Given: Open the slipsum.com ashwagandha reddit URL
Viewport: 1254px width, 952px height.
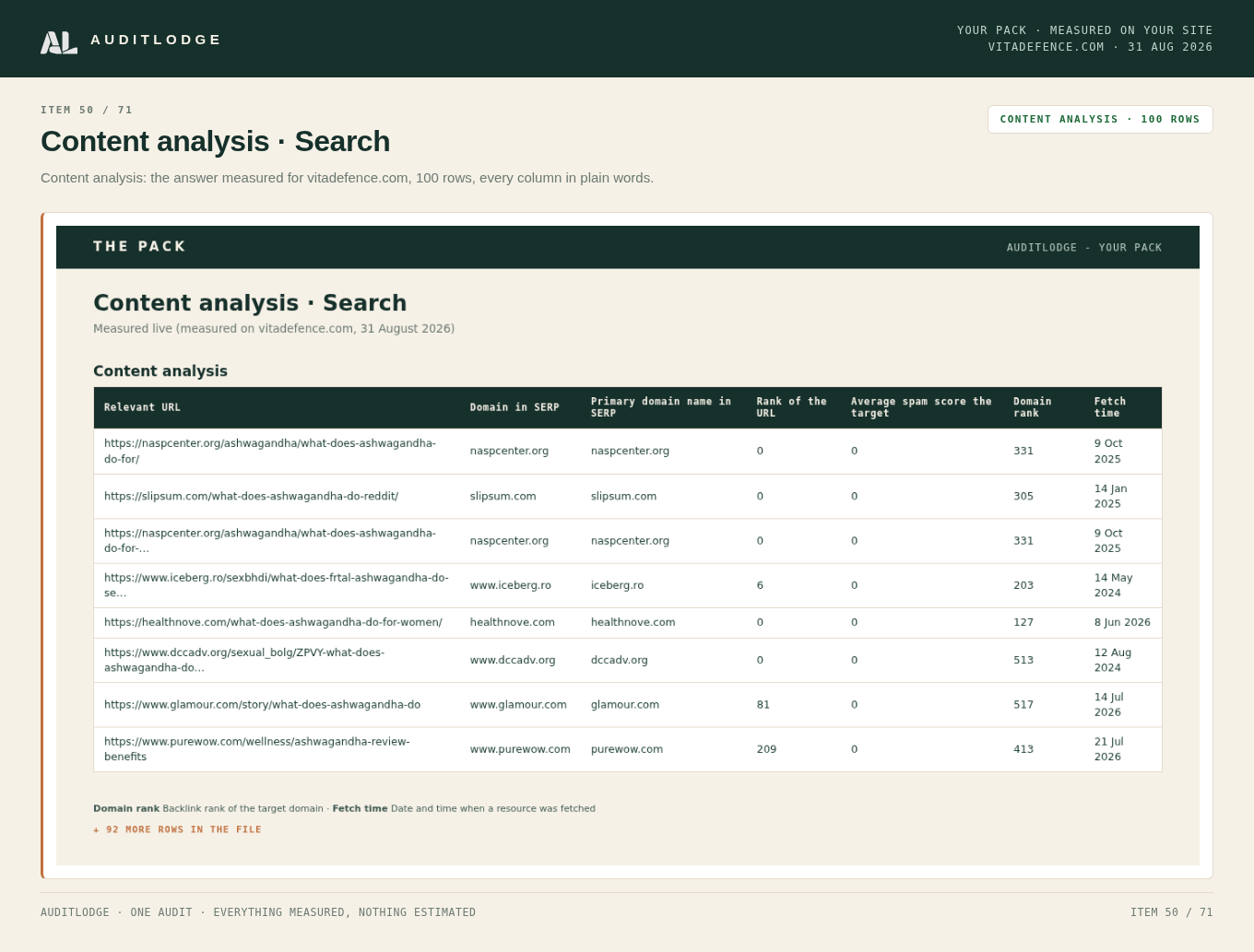Looking at the screenshot, I should pyautogui.click(x=251, y=496).
